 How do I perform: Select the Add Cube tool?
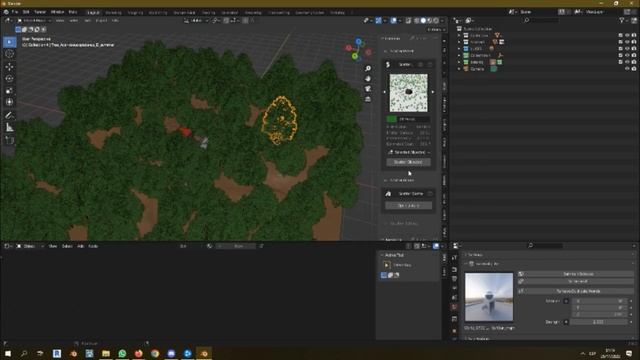pyautogui.click(x=9, y=140)
